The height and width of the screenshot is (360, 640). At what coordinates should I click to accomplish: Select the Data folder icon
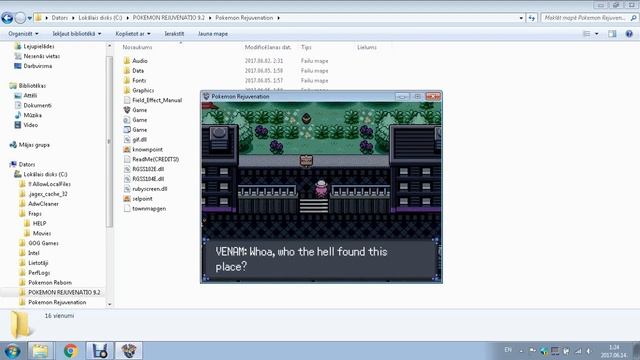(127, 71)
